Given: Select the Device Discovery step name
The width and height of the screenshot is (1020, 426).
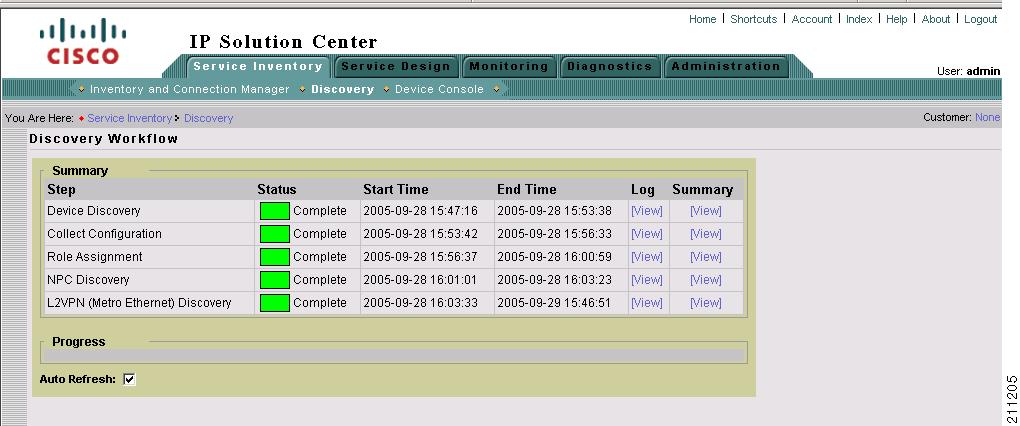Looking at the screenshot, I should pyautogui.click(x=94, y=211).
